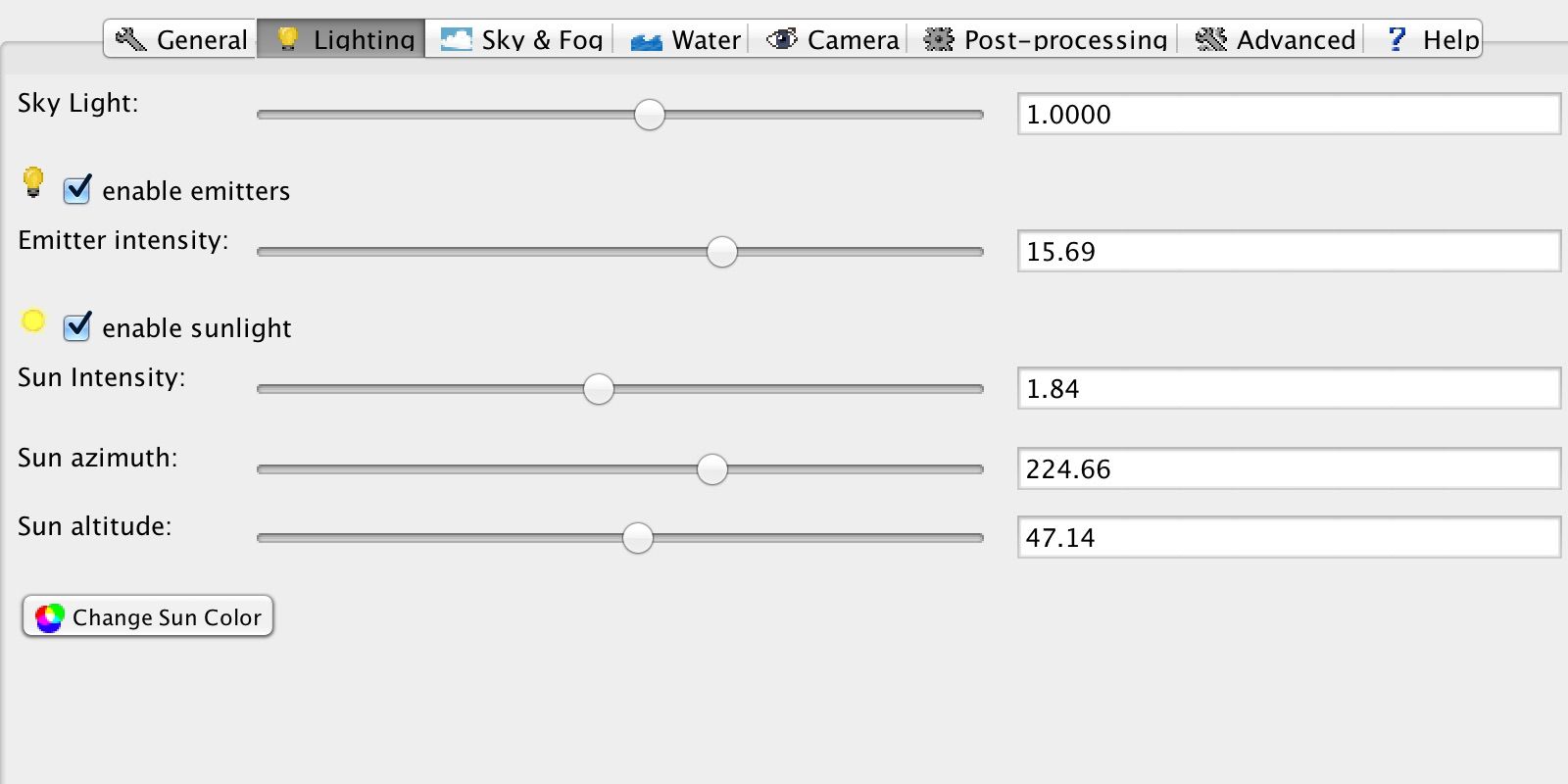This screenshot has height=784, width=1568.
Task: Click the eye icon on Camera tab
Action: pos(781,39)
